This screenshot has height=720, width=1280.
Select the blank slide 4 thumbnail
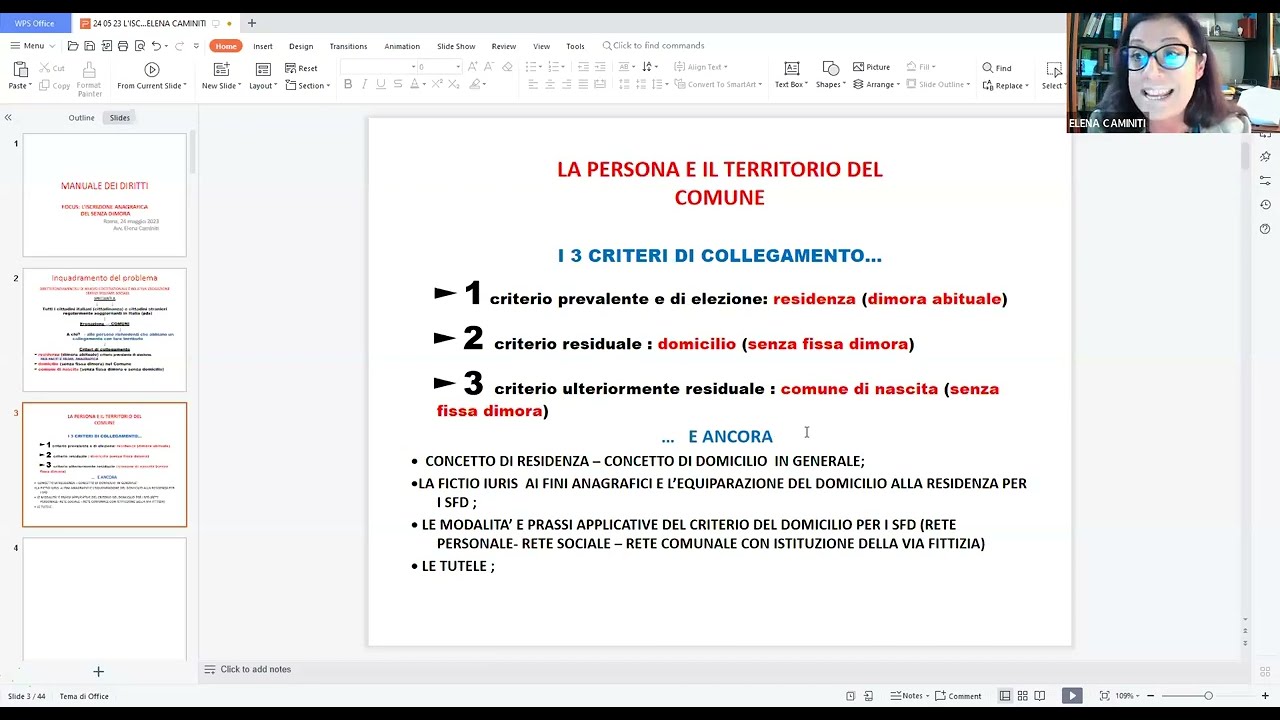(x=105, y=599)
